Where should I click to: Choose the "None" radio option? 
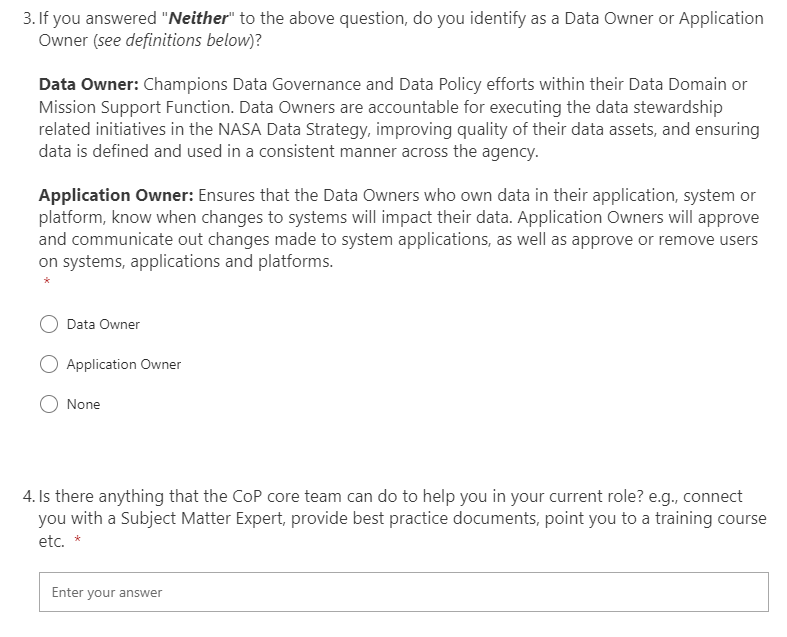(x=49, y=404)
